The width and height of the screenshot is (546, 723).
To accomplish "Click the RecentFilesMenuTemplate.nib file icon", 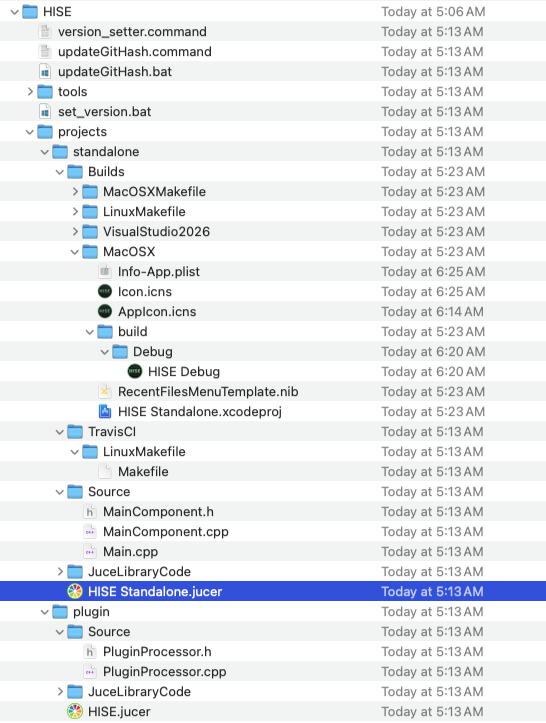I will 105,391.
